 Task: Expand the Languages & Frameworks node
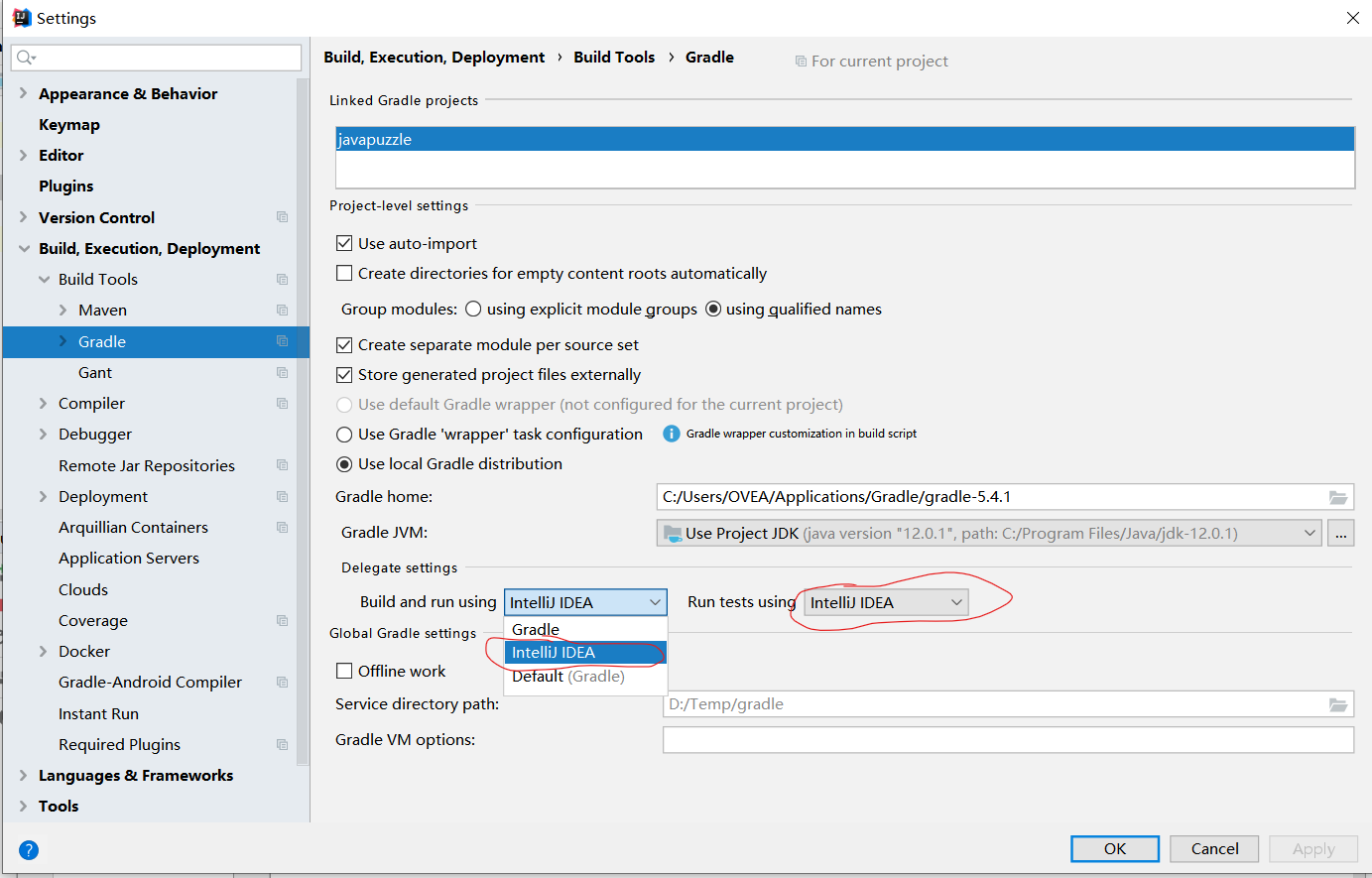pos(24,775)
